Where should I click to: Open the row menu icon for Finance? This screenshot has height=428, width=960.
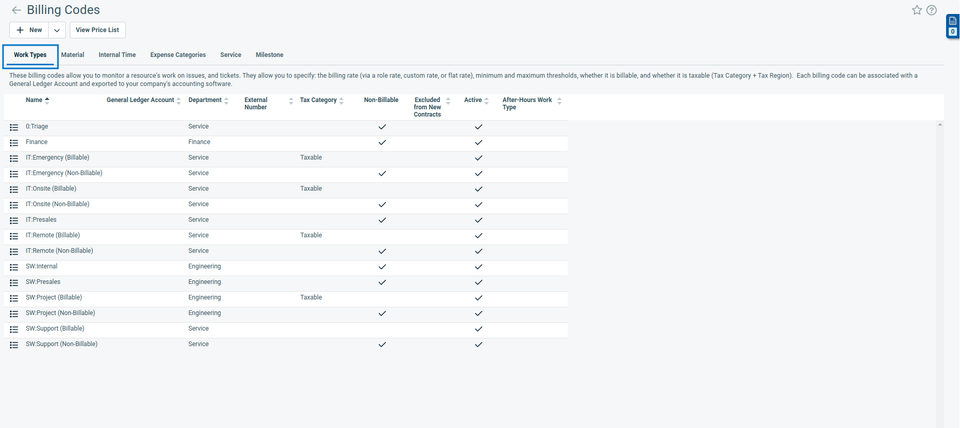(14, 143)
